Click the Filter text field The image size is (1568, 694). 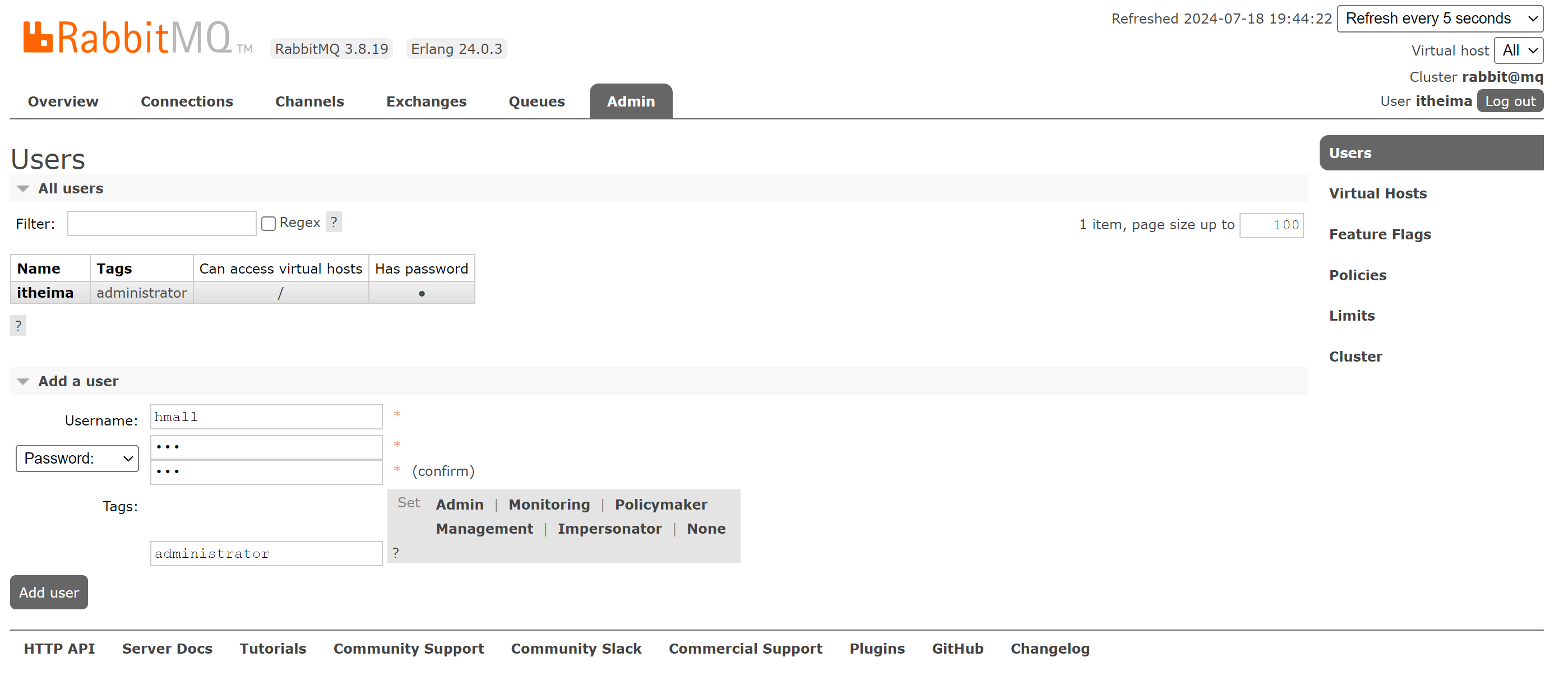click(161, 224)
